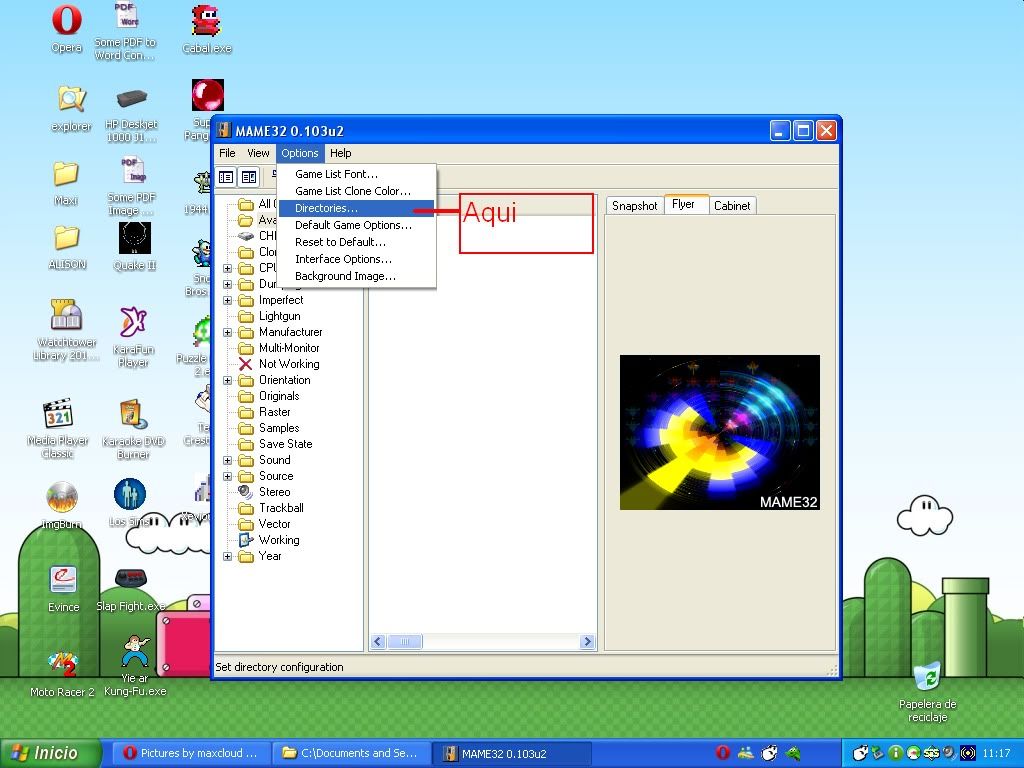
Task: Open ImgBurn desktop icon
Action: pos(62,505)
